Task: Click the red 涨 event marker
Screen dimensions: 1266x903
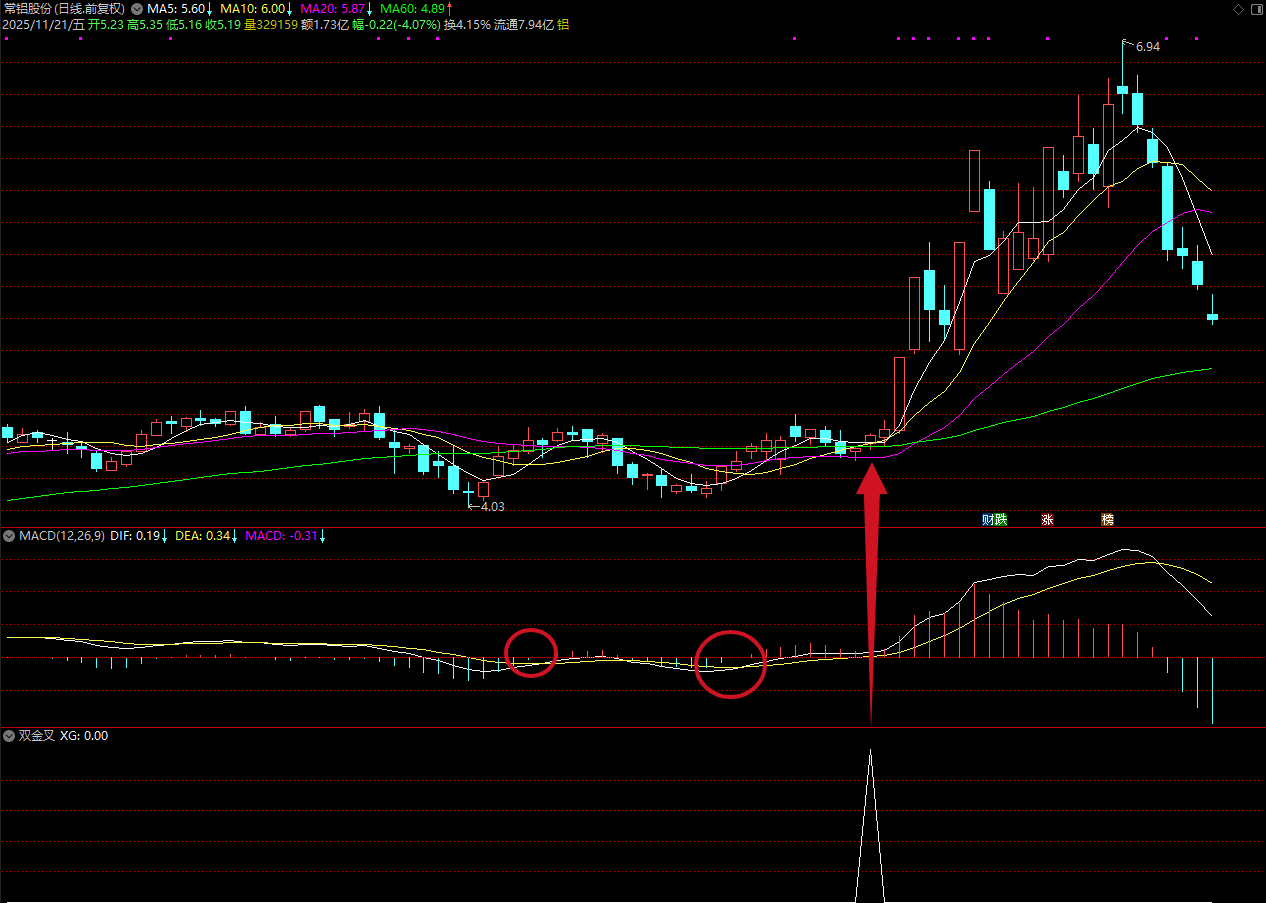Action: 1047,519
